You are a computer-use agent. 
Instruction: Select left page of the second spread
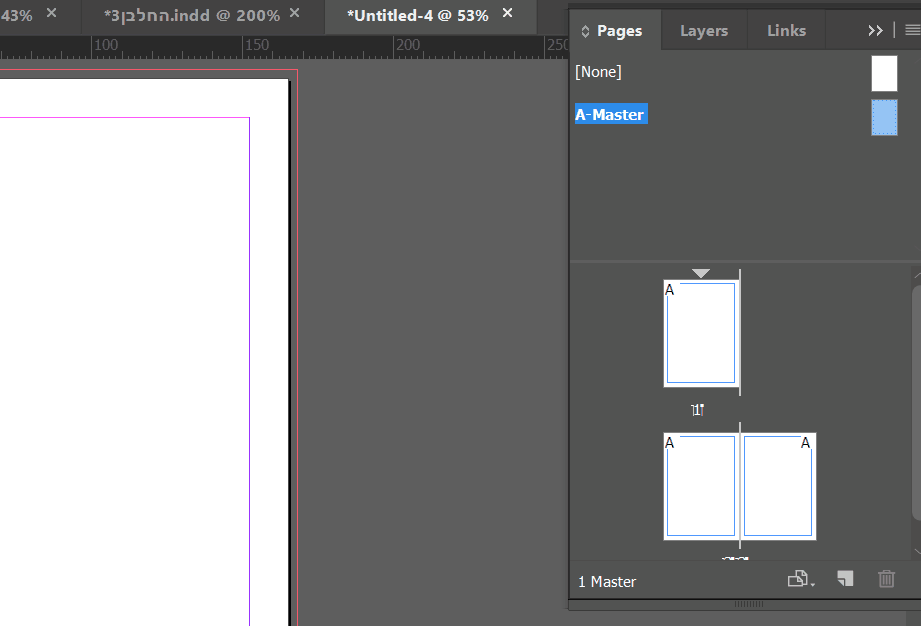point(701,486)
